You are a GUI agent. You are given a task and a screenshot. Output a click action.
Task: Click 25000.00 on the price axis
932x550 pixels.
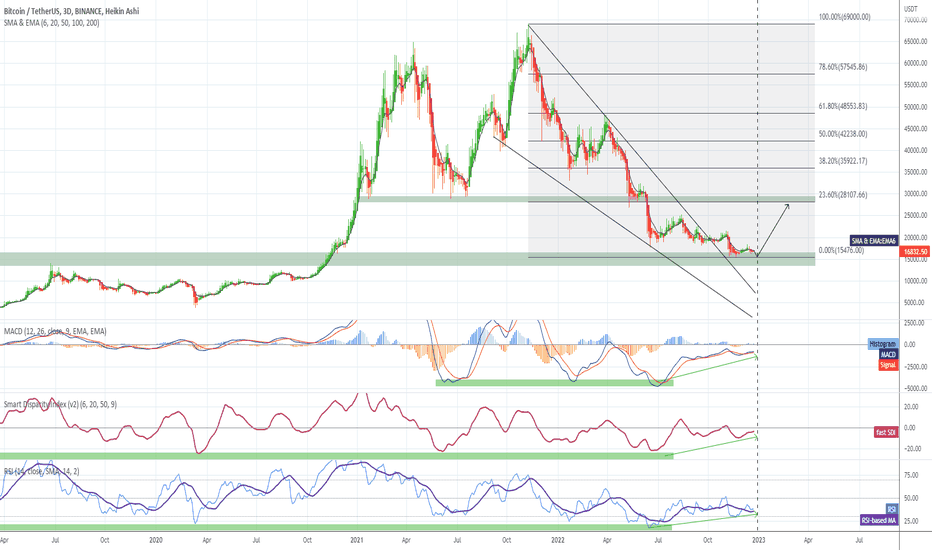pos(915,216)
